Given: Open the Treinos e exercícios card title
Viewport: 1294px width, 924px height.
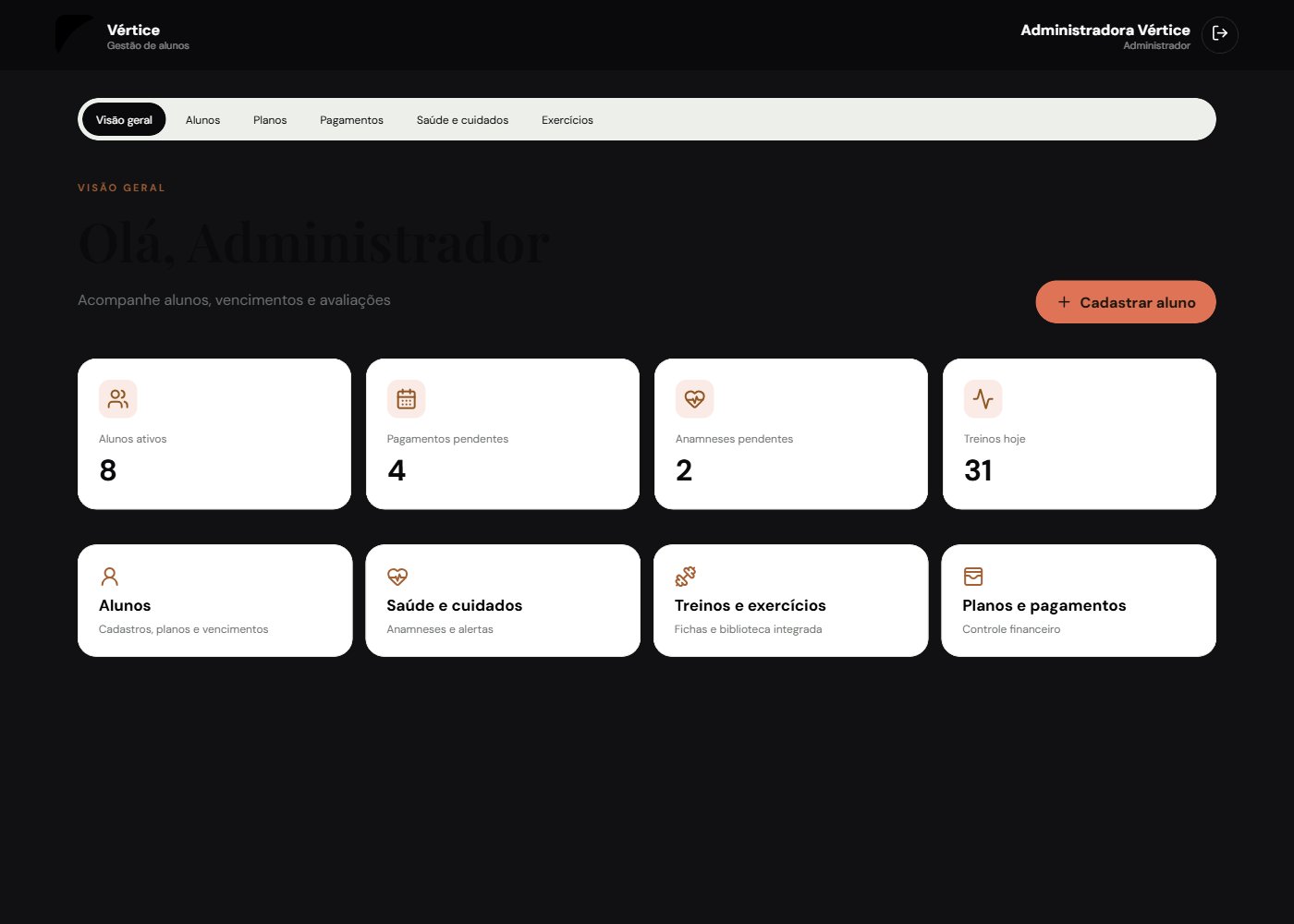Looking at the screenshot, I should 750,605.
